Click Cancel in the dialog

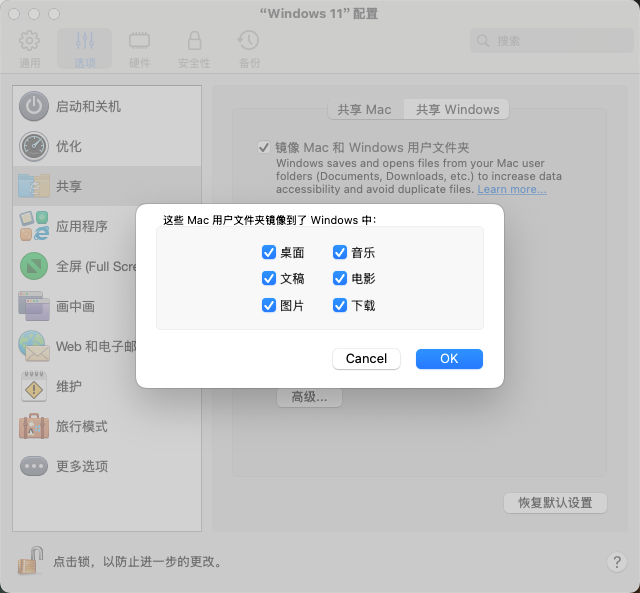pyautogui.click(x=366, y=359)
